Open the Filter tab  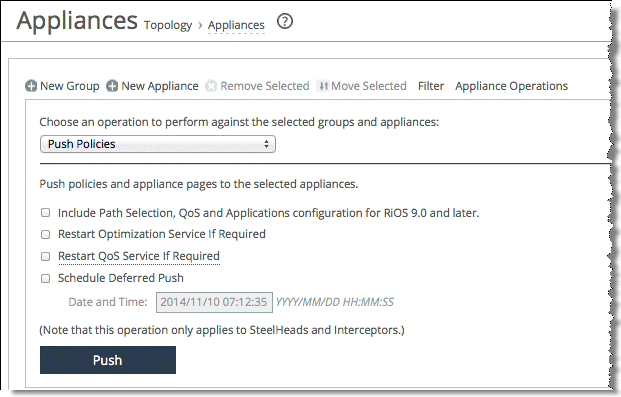pos(431,86)
